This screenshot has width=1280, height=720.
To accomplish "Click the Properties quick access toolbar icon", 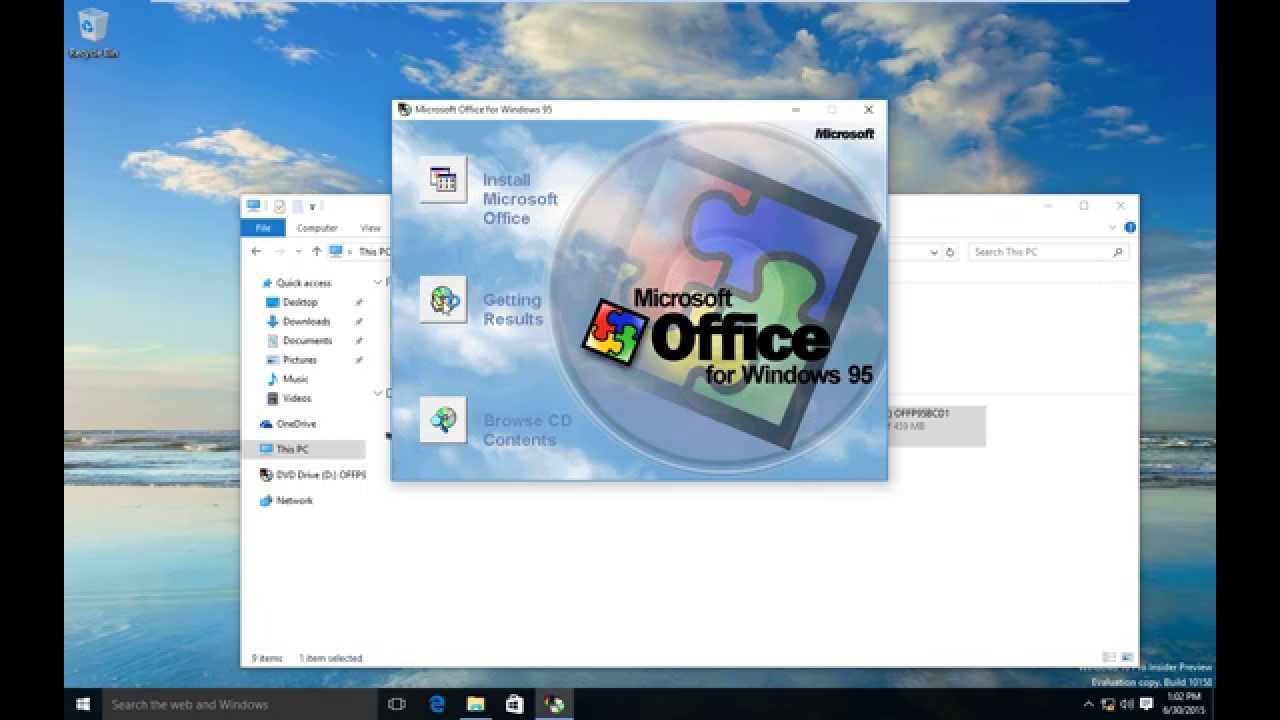I will 279,206.
